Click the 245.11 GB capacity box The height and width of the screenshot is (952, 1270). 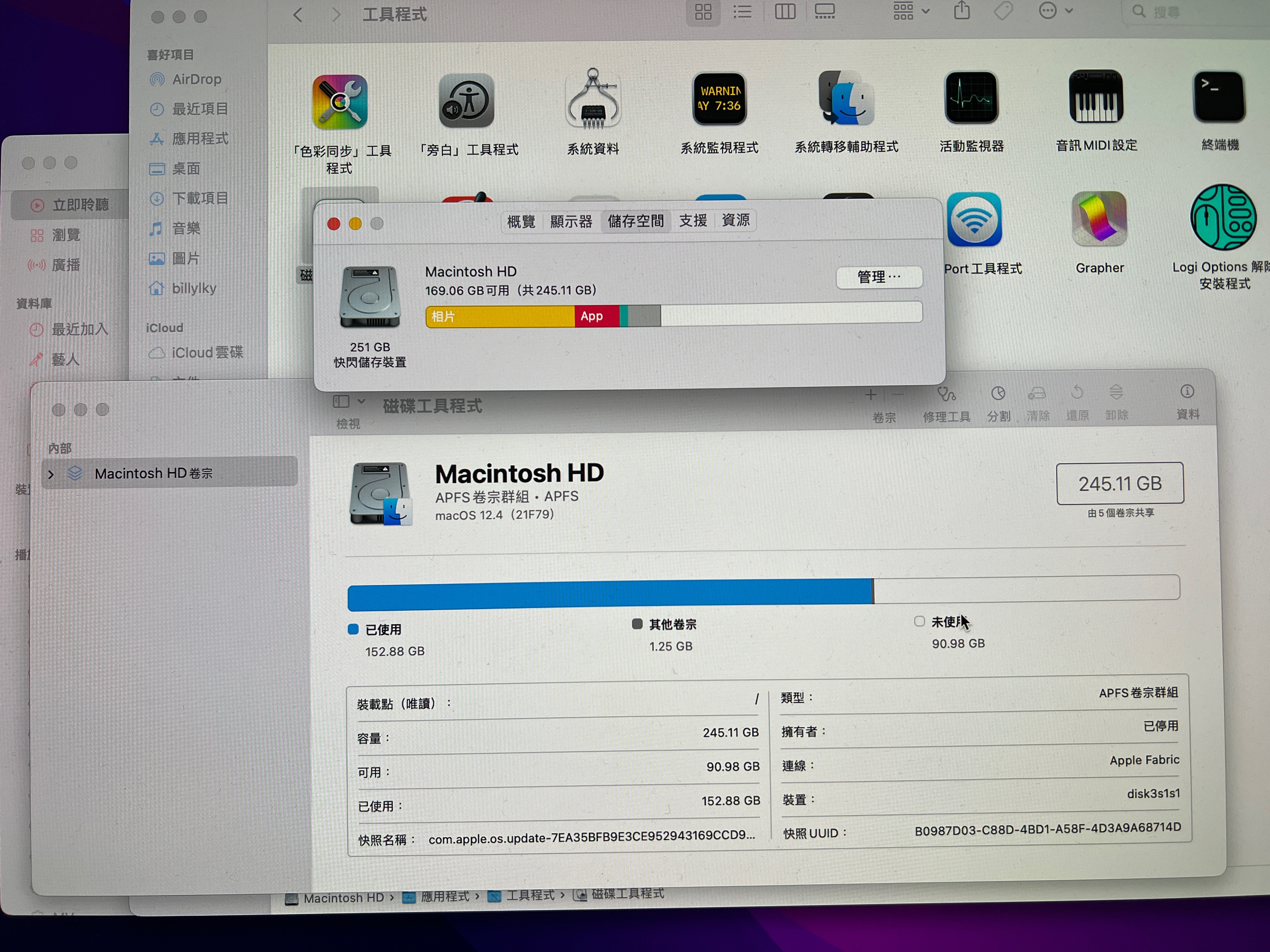(1119, 483)
